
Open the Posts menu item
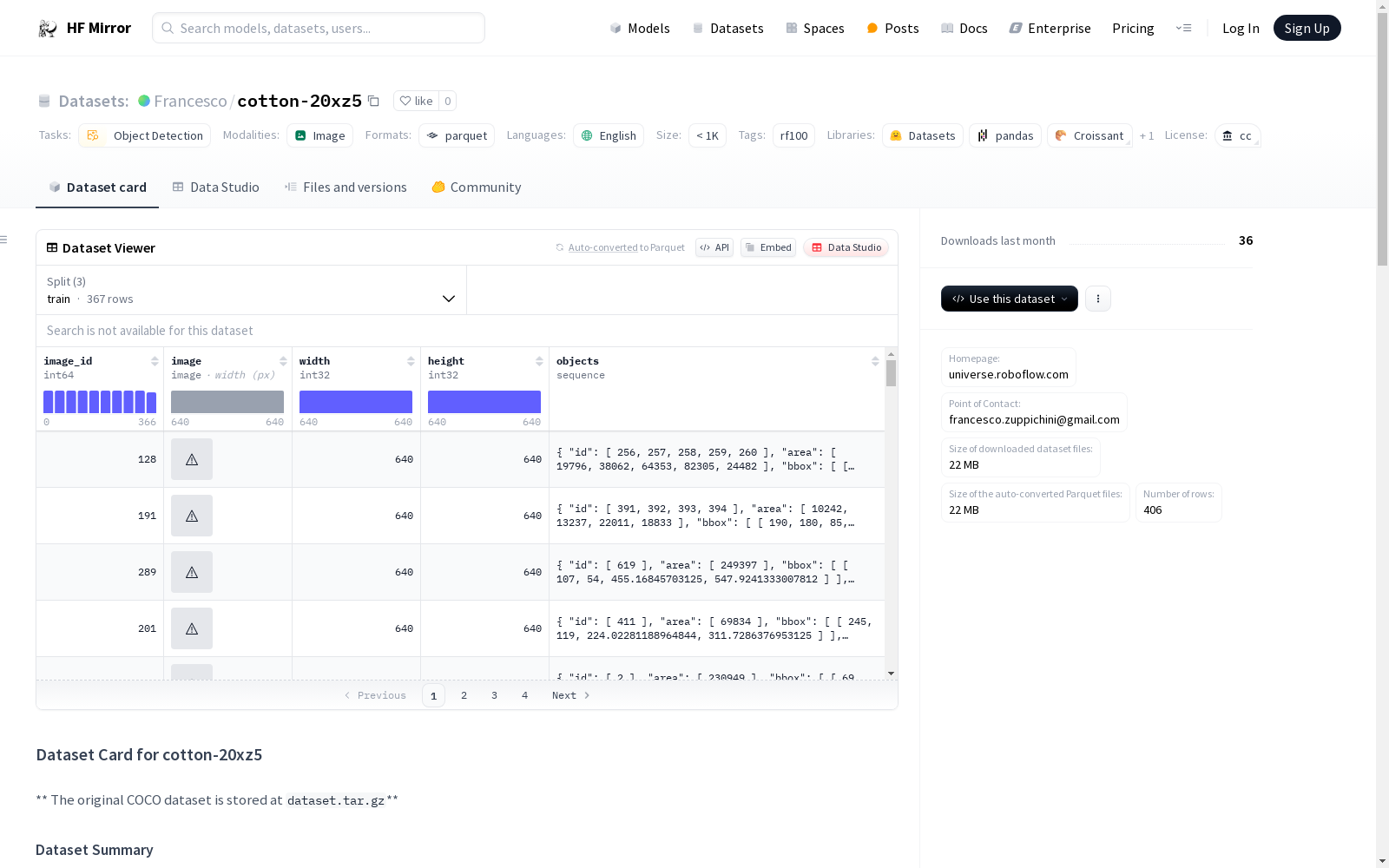[x=892, y=28]
